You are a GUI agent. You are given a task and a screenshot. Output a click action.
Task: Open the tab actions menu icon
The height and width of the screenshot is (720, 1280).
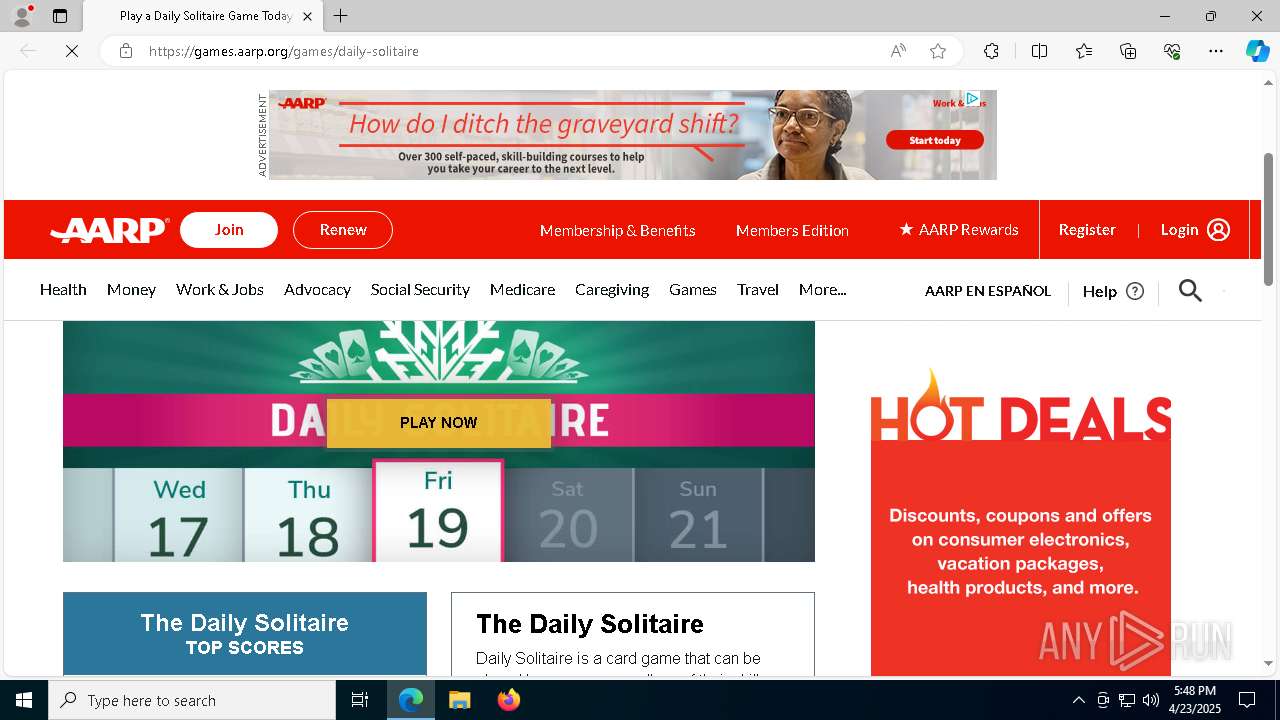point(60,16)
